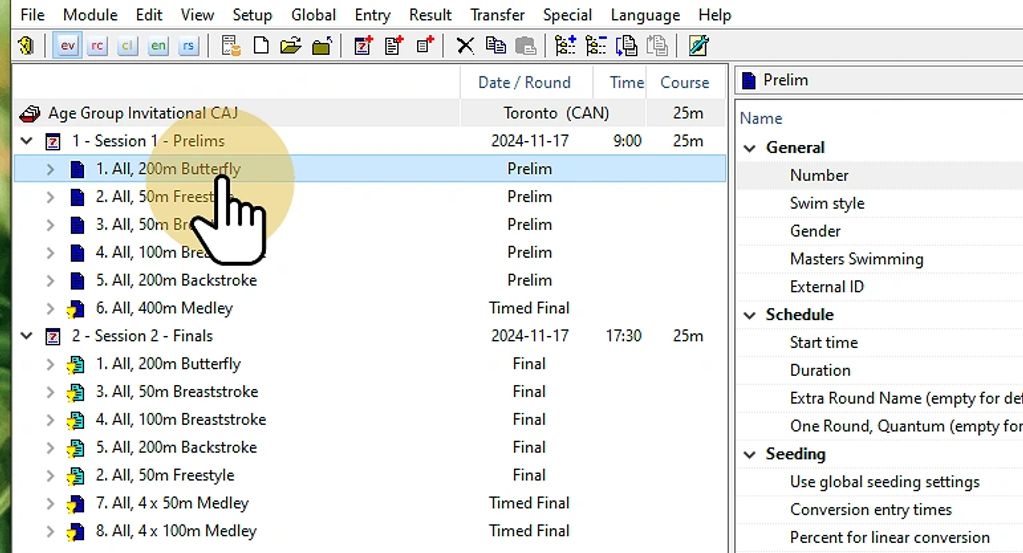1023x553 pixels.
Task: Click the new blank document icon
Action: pyautogui.click(x=261, y=45)
